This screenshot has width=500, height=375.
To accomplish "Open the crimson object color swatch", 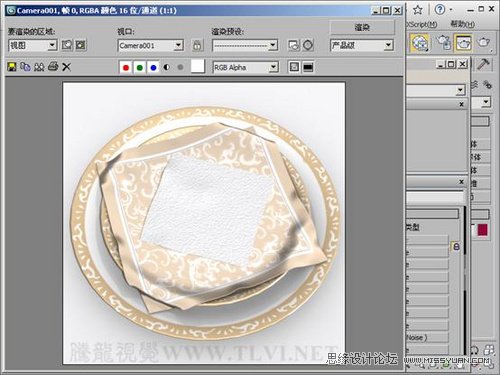I will 483,230.
